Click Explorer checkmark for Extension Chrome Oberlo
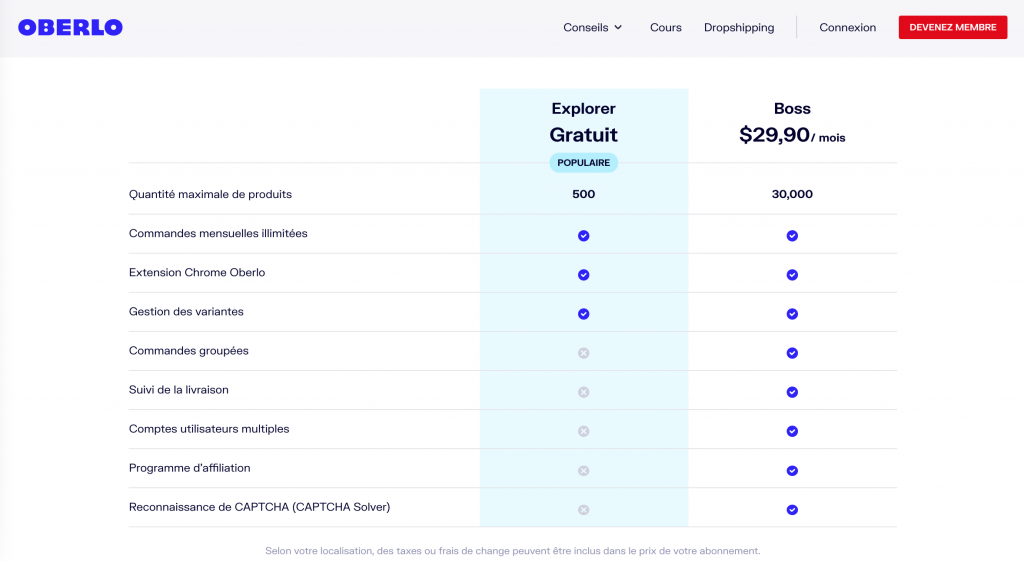Image resolution: width=1024 pixels, height=562 pixels. click(584, 275)
